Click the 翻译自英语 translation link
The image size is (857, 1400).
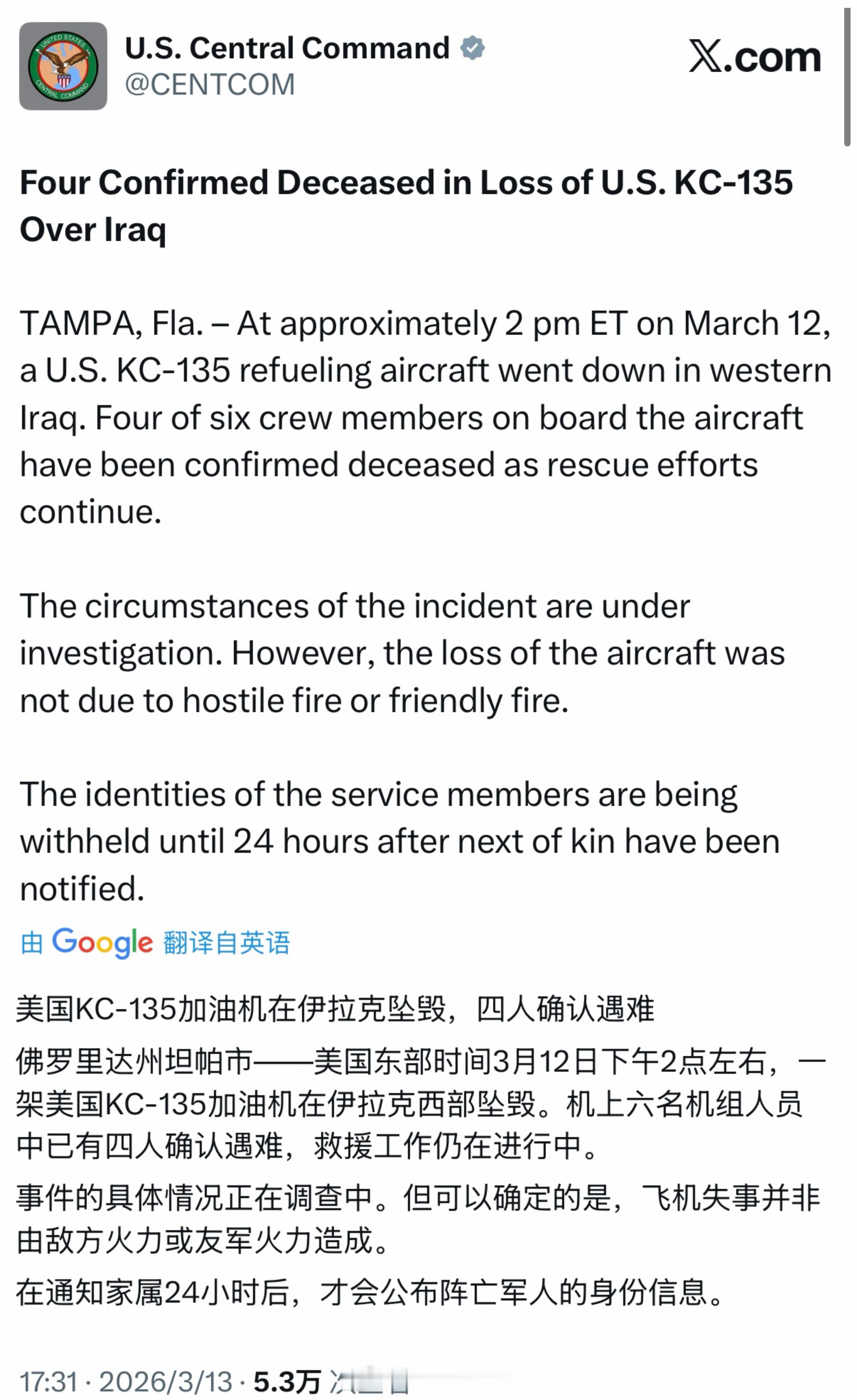[226, 943]
